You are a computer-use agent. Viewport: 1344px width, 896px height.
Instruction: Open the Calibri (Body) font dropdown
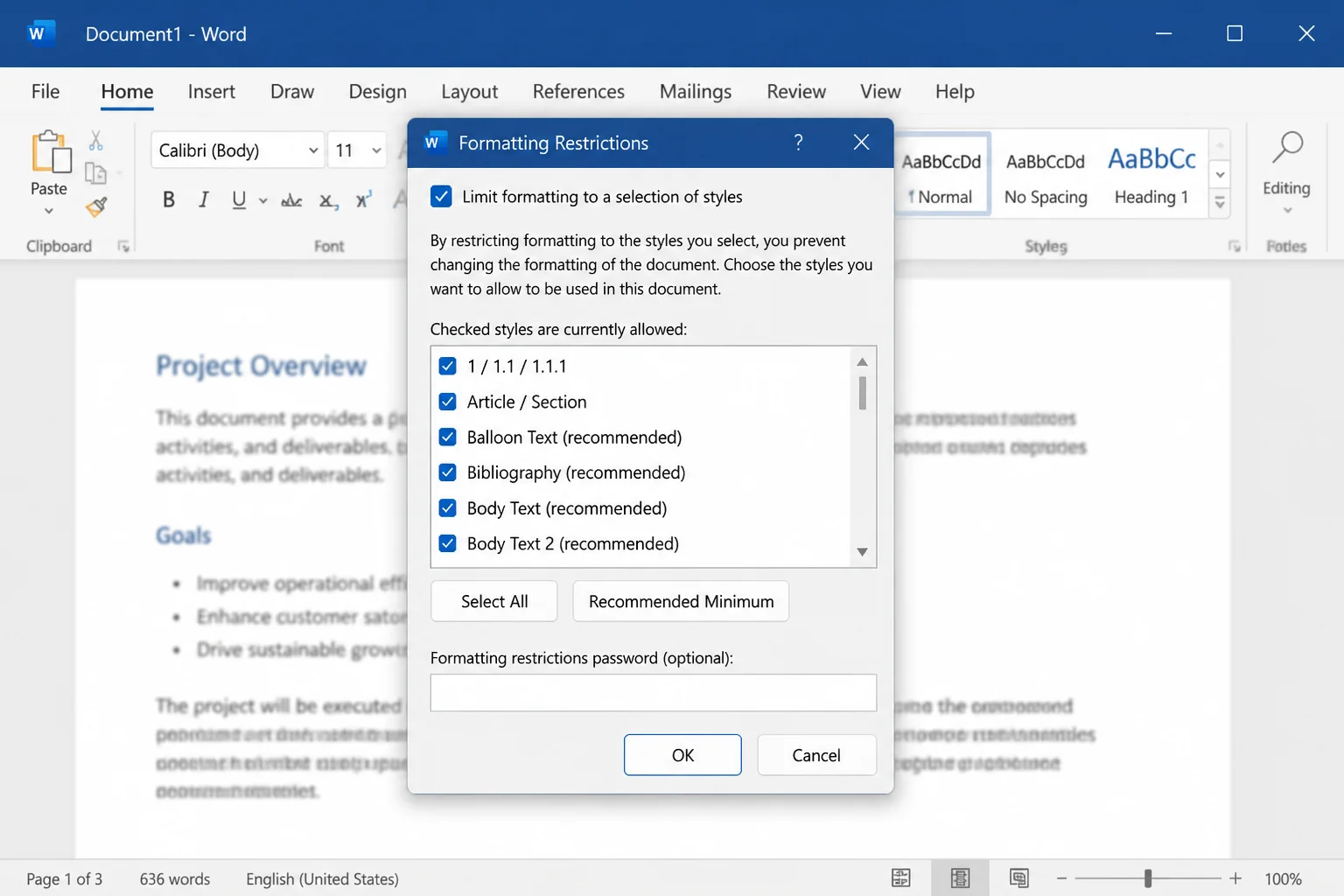coord(313,150)
